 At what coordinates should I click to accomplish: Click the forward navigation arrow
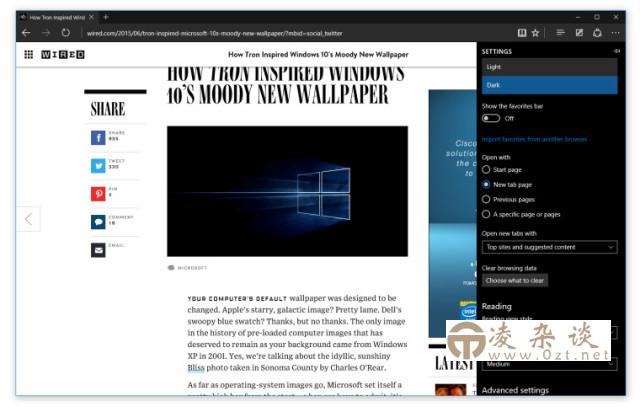pyautogui.click(x=46, y=33)
